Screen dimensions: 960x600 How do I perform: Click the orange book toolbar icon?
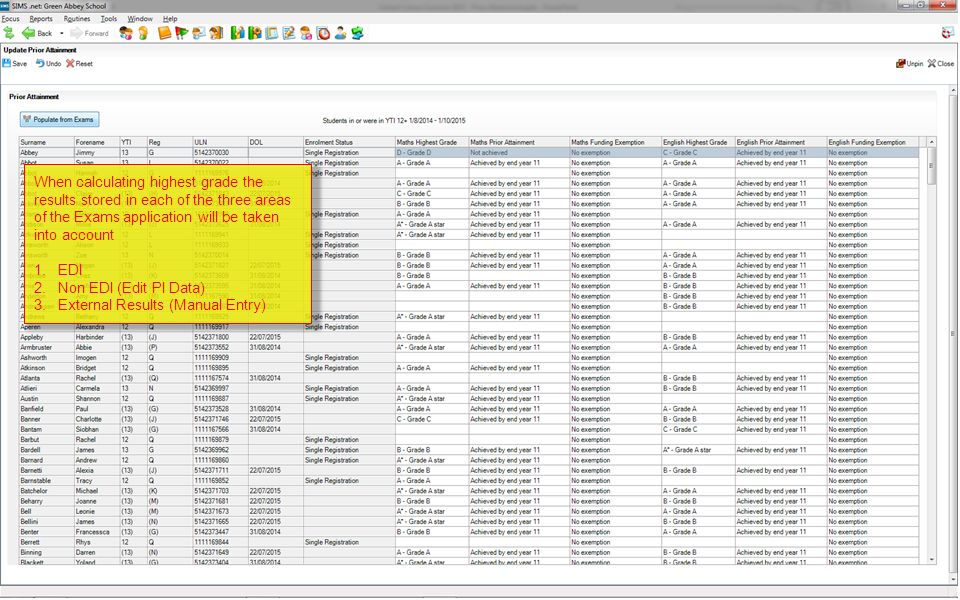point(165,33)
